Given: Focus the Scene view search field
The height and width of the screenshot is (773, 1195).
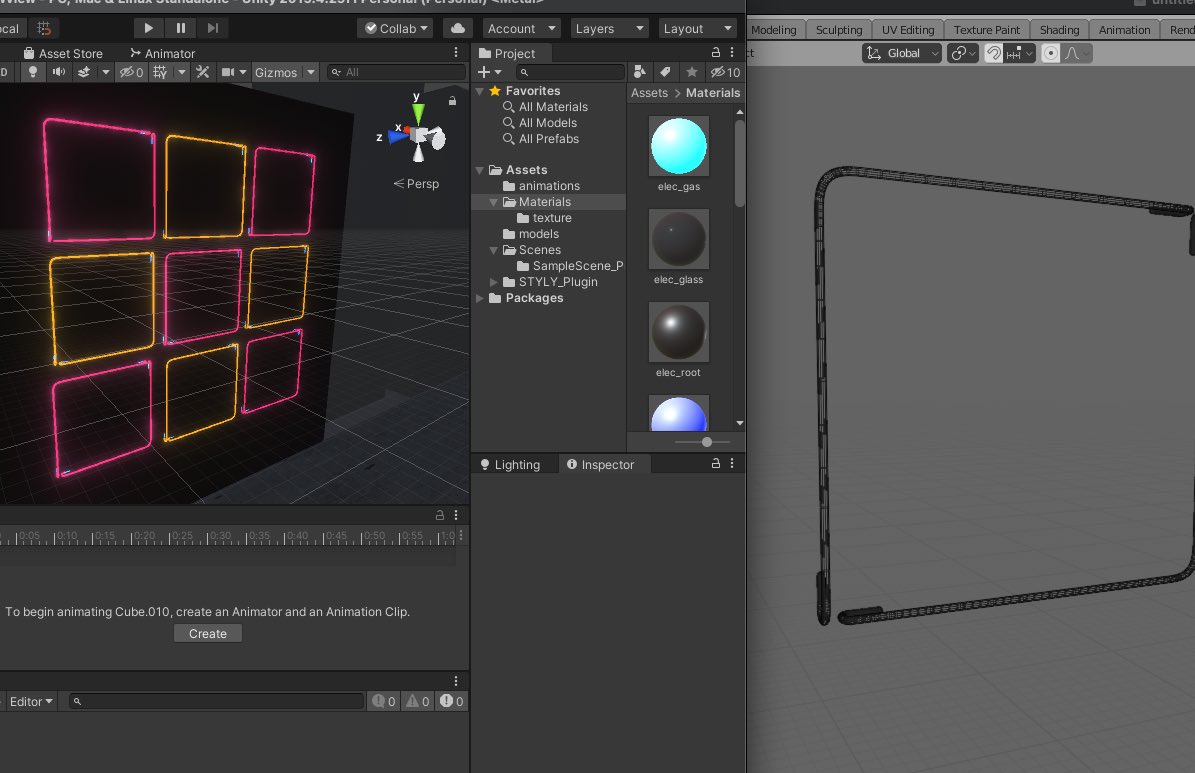Looking at the screenshot, I should (396, 72).
